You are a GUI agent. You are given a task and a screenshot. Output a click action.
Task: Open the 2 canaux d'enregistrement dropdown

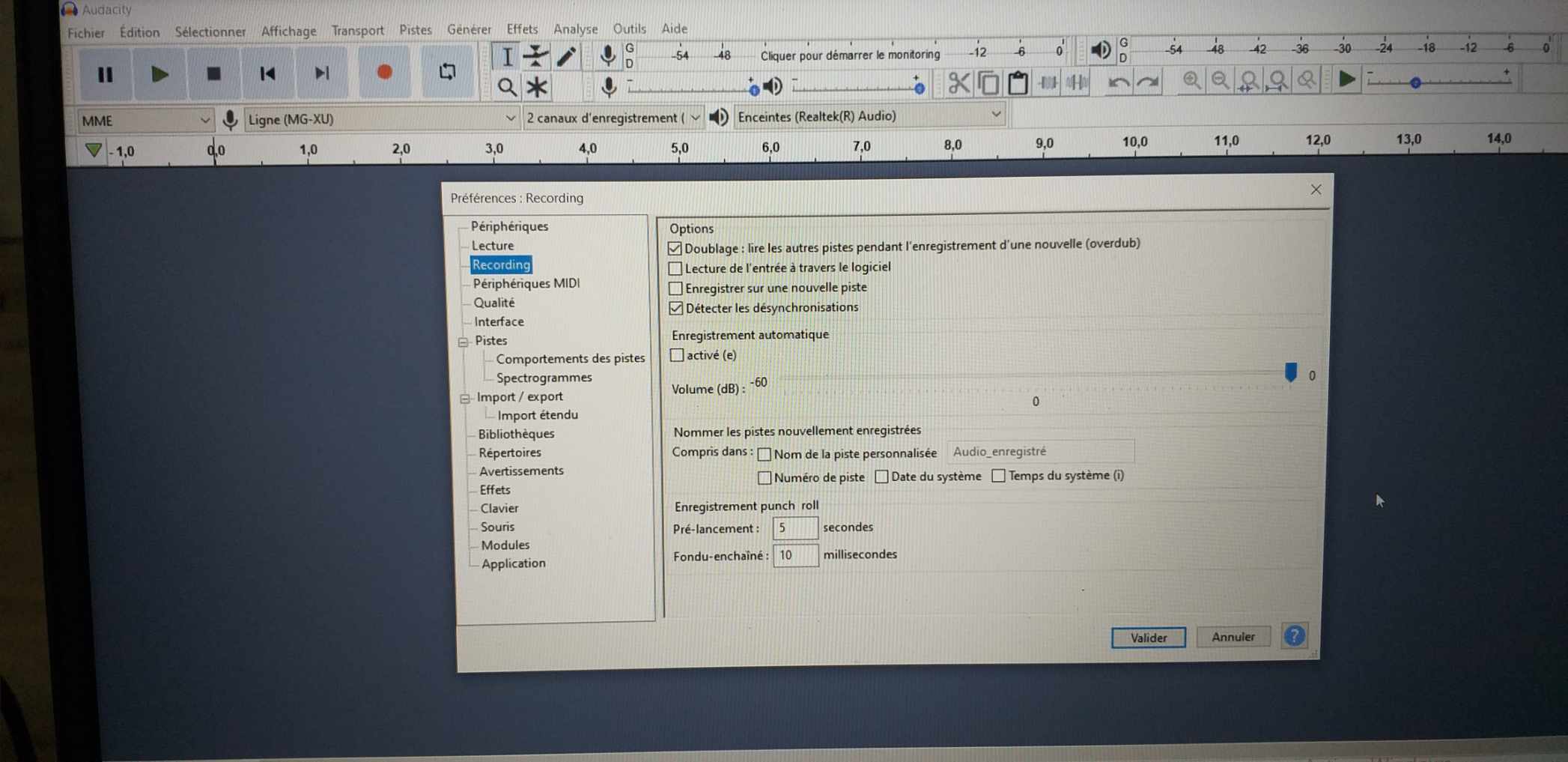click(613, 118)
